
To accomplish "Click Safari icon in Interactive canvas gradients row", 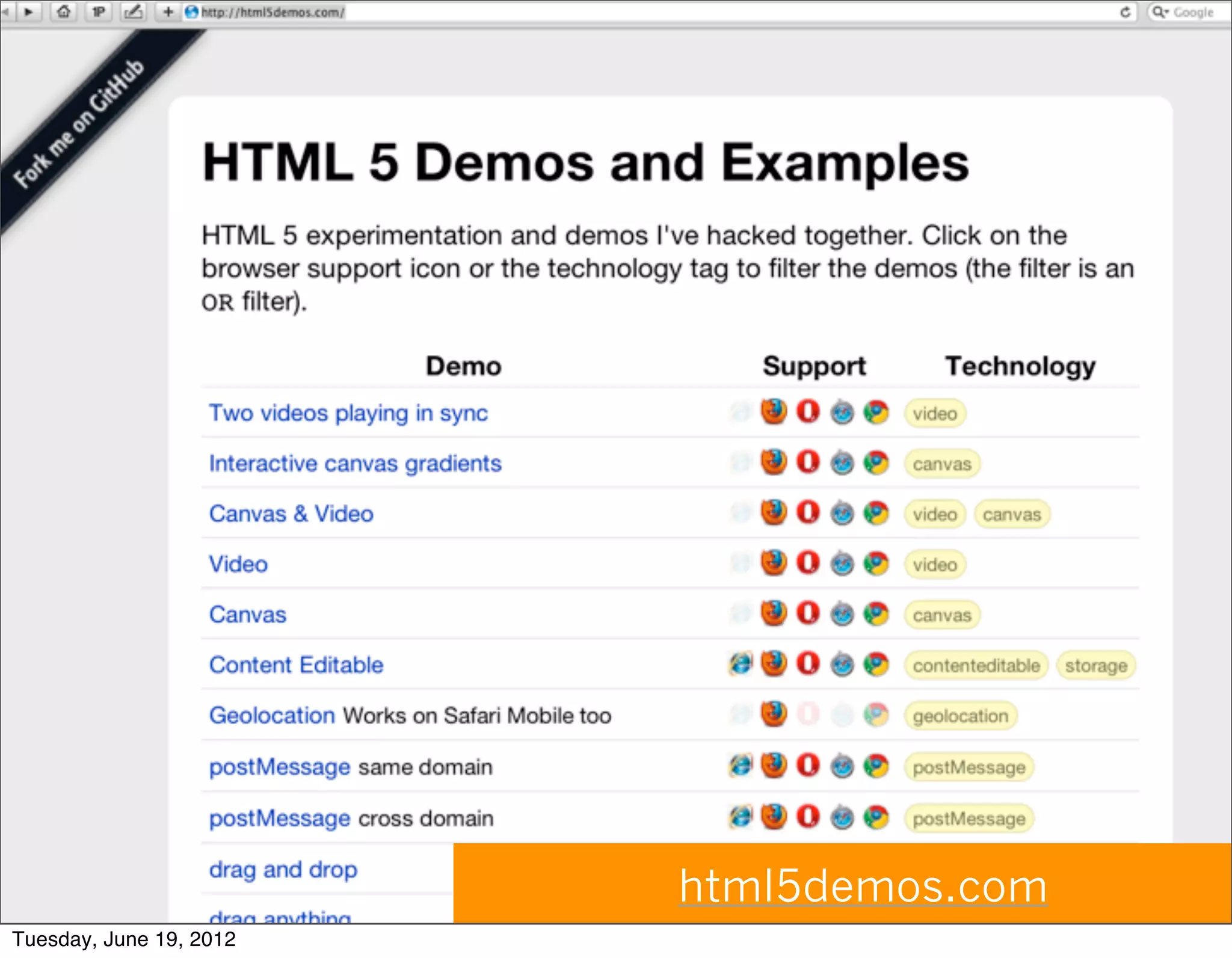I will coord(842,463).
